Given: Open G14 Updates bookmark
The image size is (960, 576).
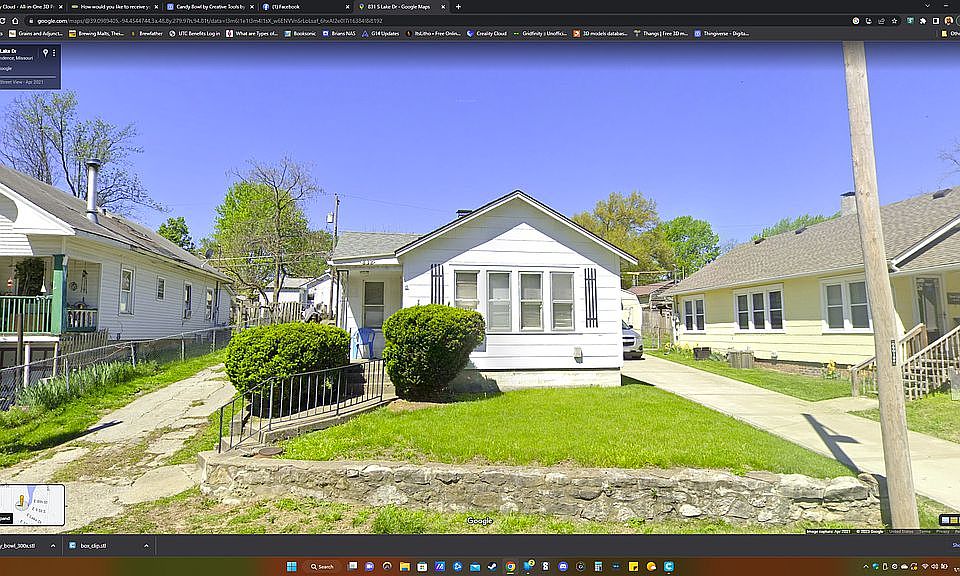Looking at the screenshot, I should 381,34.
